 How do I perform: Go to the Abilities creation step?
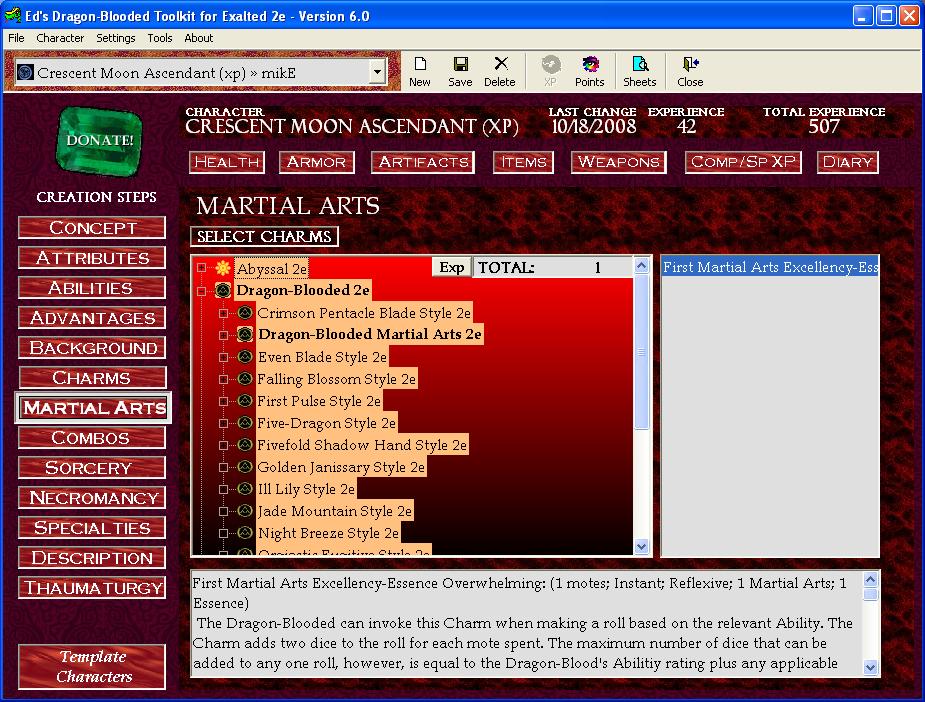92,288
